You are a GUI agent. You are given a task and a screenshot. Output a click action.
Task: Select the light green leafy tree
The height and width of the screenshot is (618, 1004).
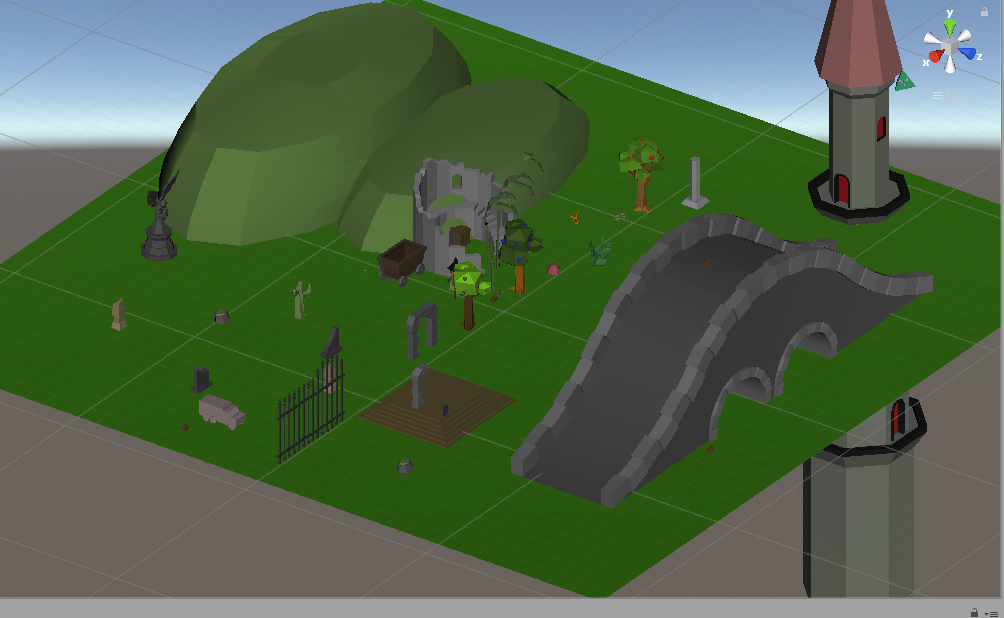(x=469, y=295)
